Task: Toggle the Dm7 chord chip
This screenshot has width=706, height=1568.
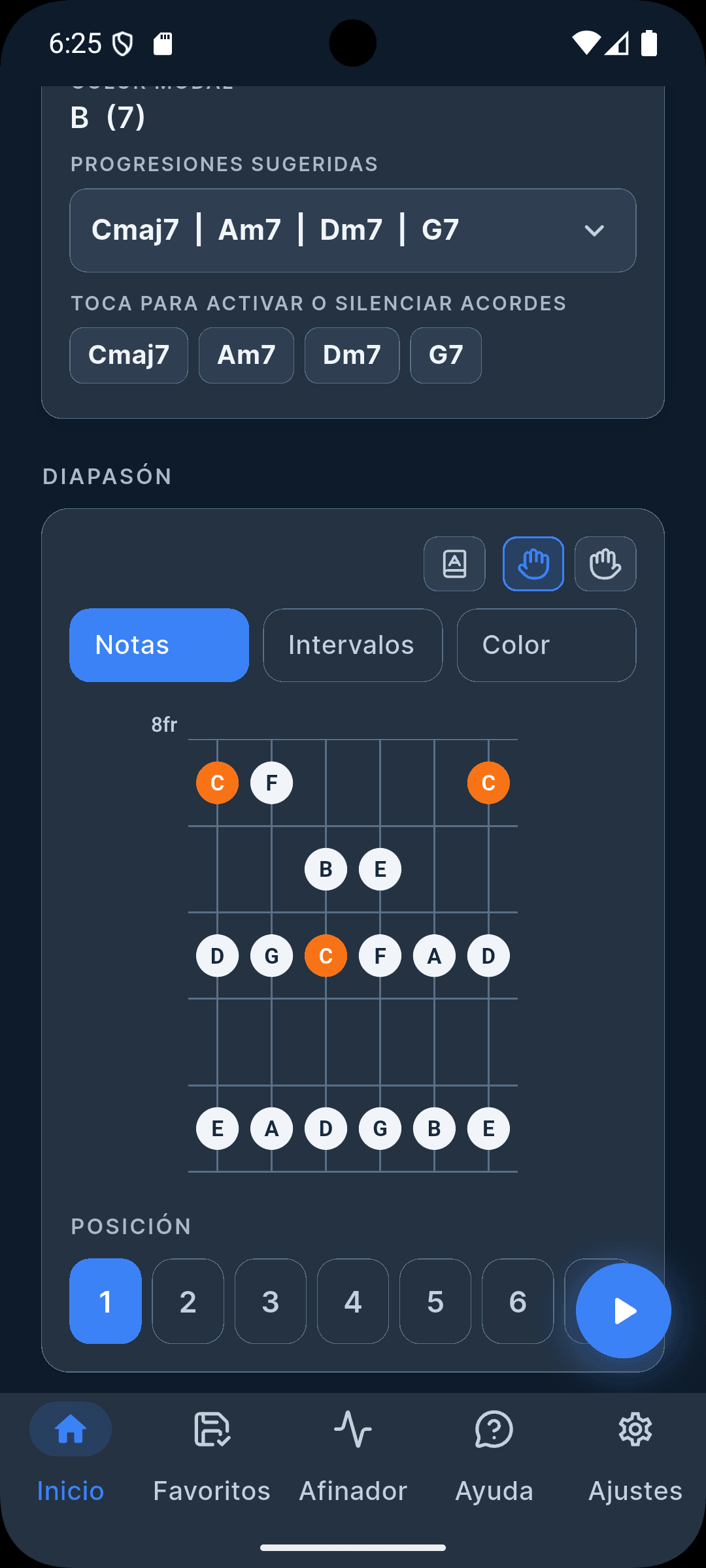Action: tap(352, 355)
